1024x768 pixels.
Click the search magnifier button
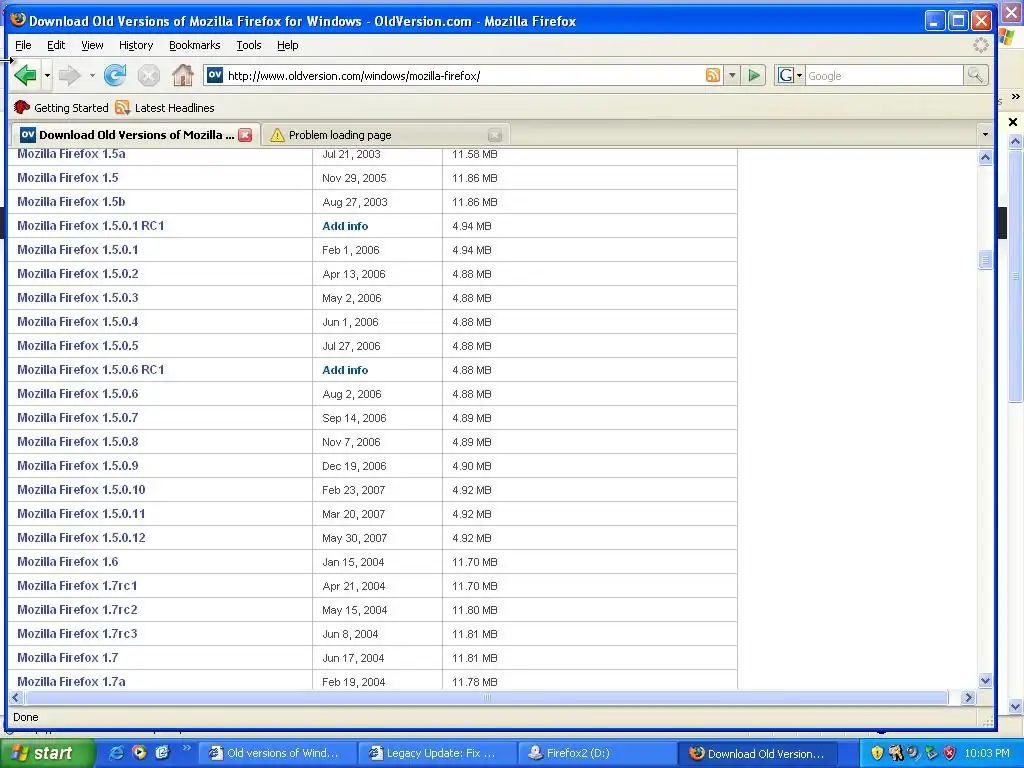click(x=975, y=76)
